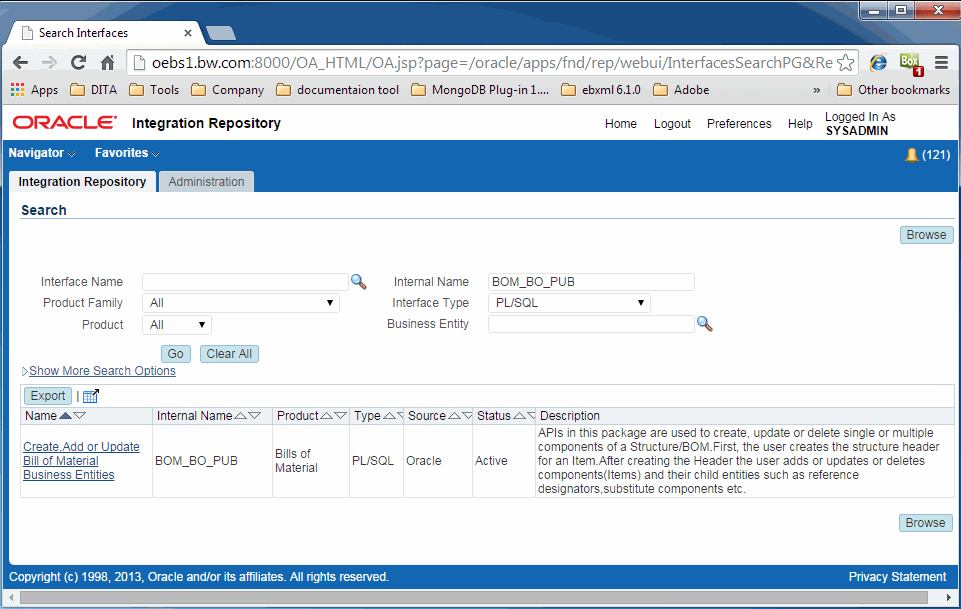
Task: Expand the Navigator menu
Action: click(x=42, y=153)
